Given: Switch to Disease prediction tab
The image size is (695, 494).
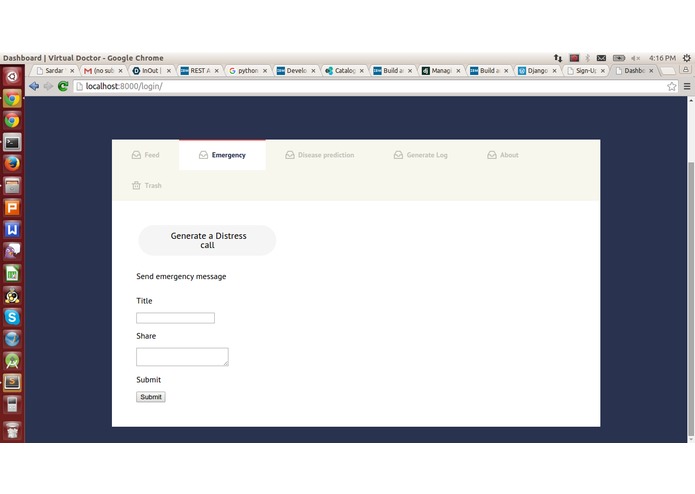Looking at the screenshot, I should tap(320, 155).
